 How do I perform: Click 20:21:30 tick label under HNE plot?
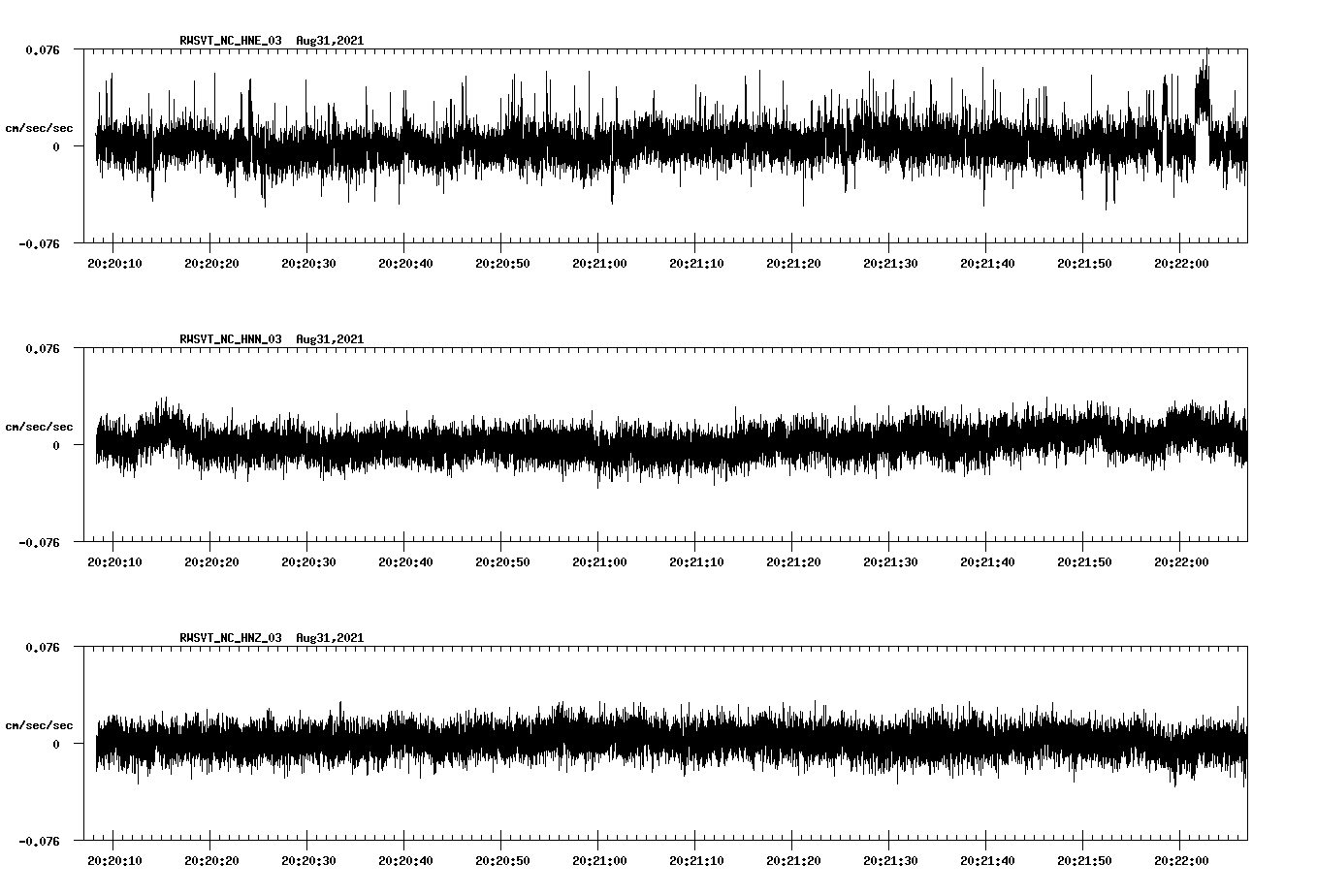(x=889, y=263)
